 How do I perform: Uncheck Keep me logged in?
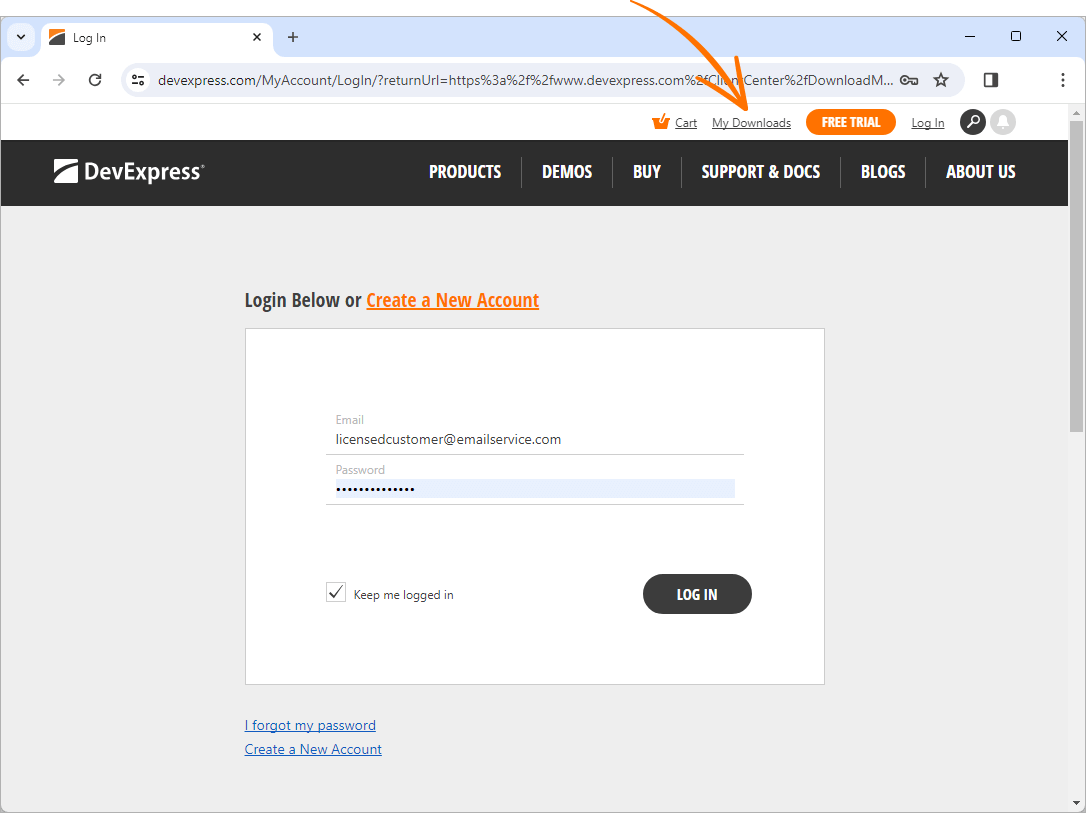[336, 592]
